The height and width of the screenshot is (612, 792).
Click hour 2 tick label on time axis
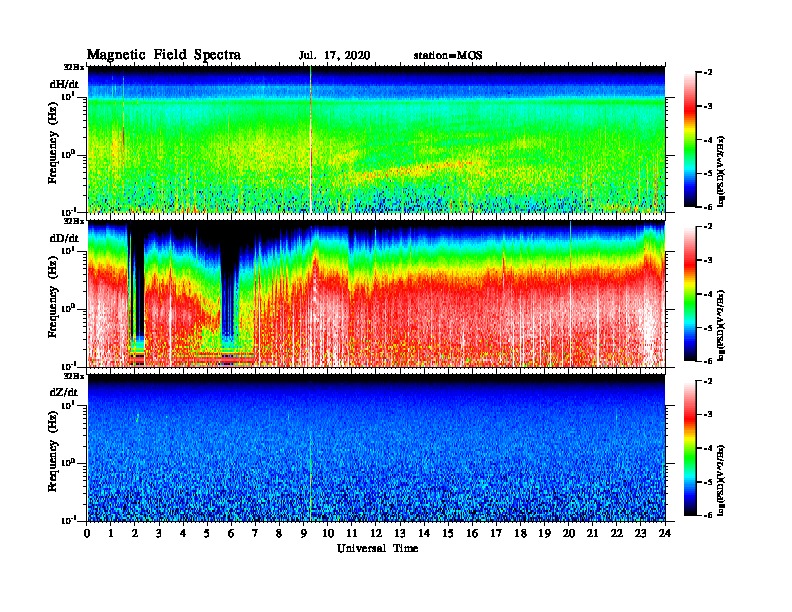135,533
